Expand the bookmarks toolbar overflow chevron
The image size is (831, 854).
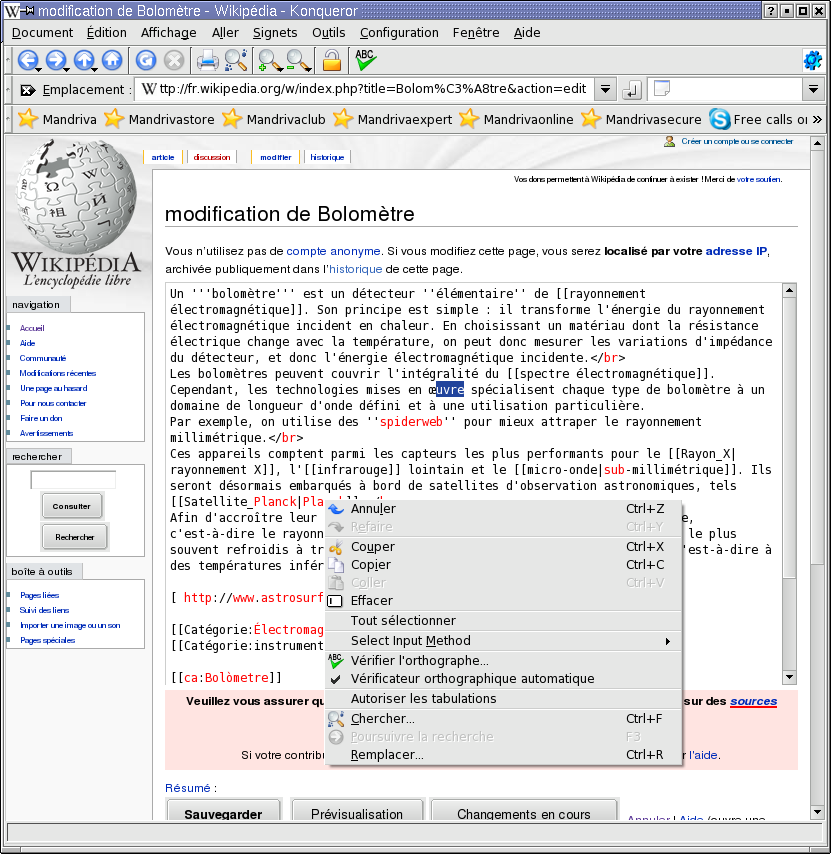tap(817, 119)
